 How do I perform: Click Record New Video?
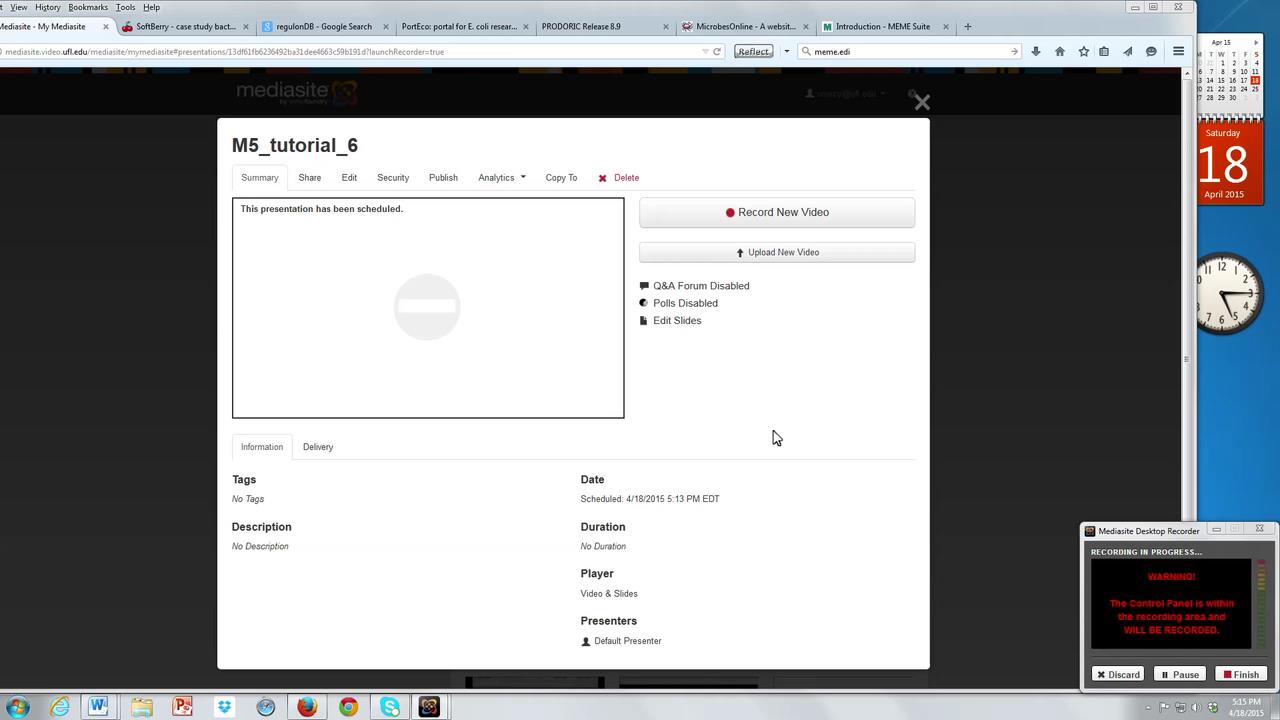click(777, 212)
